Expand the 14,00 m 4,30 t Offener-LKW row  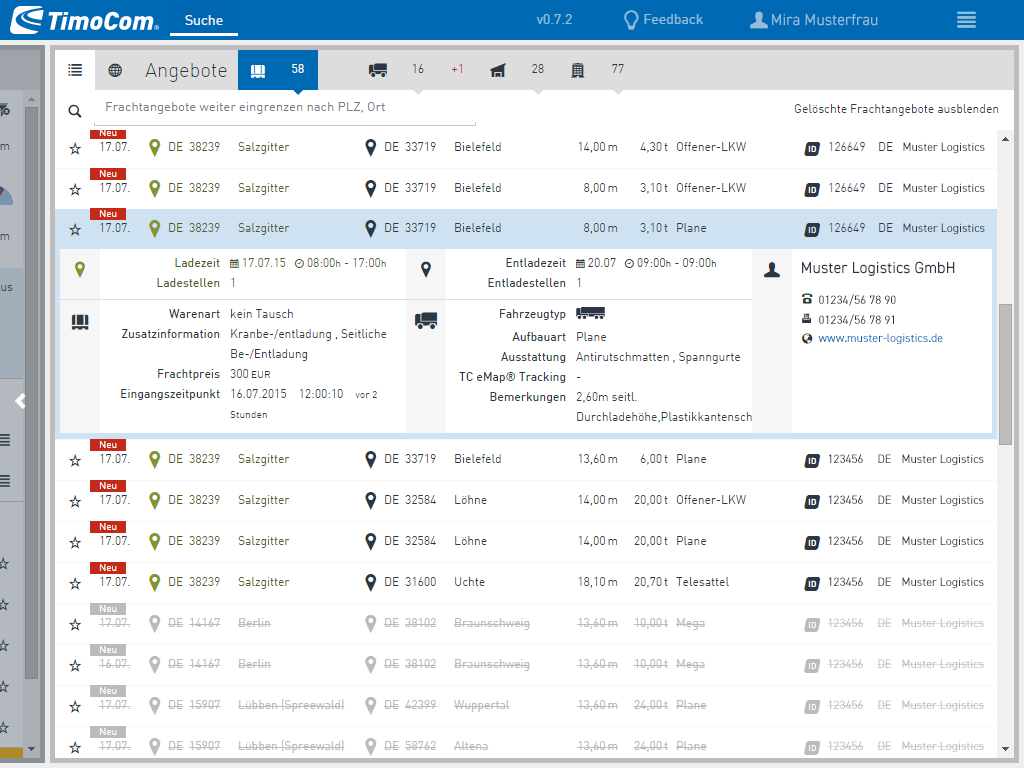pyautogui.click(x=526, y=148)
